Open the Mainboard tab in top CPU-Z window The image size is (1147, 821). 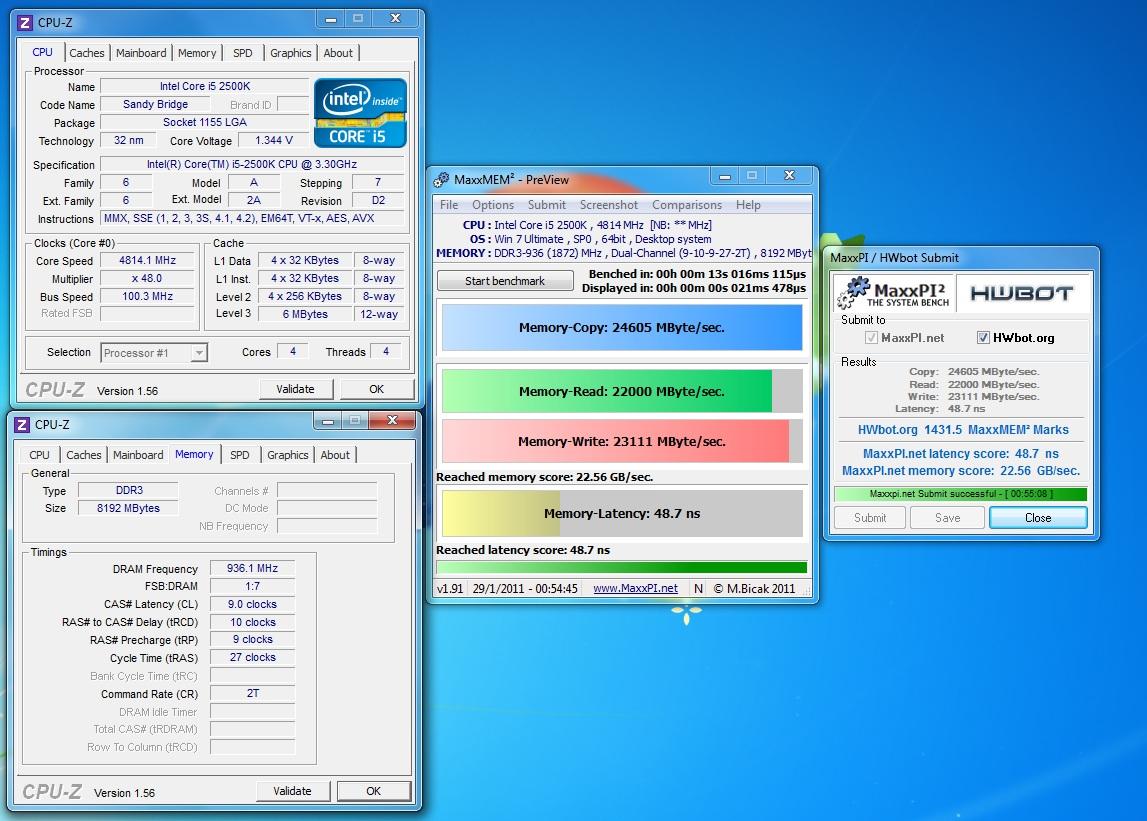pos(141,53)
